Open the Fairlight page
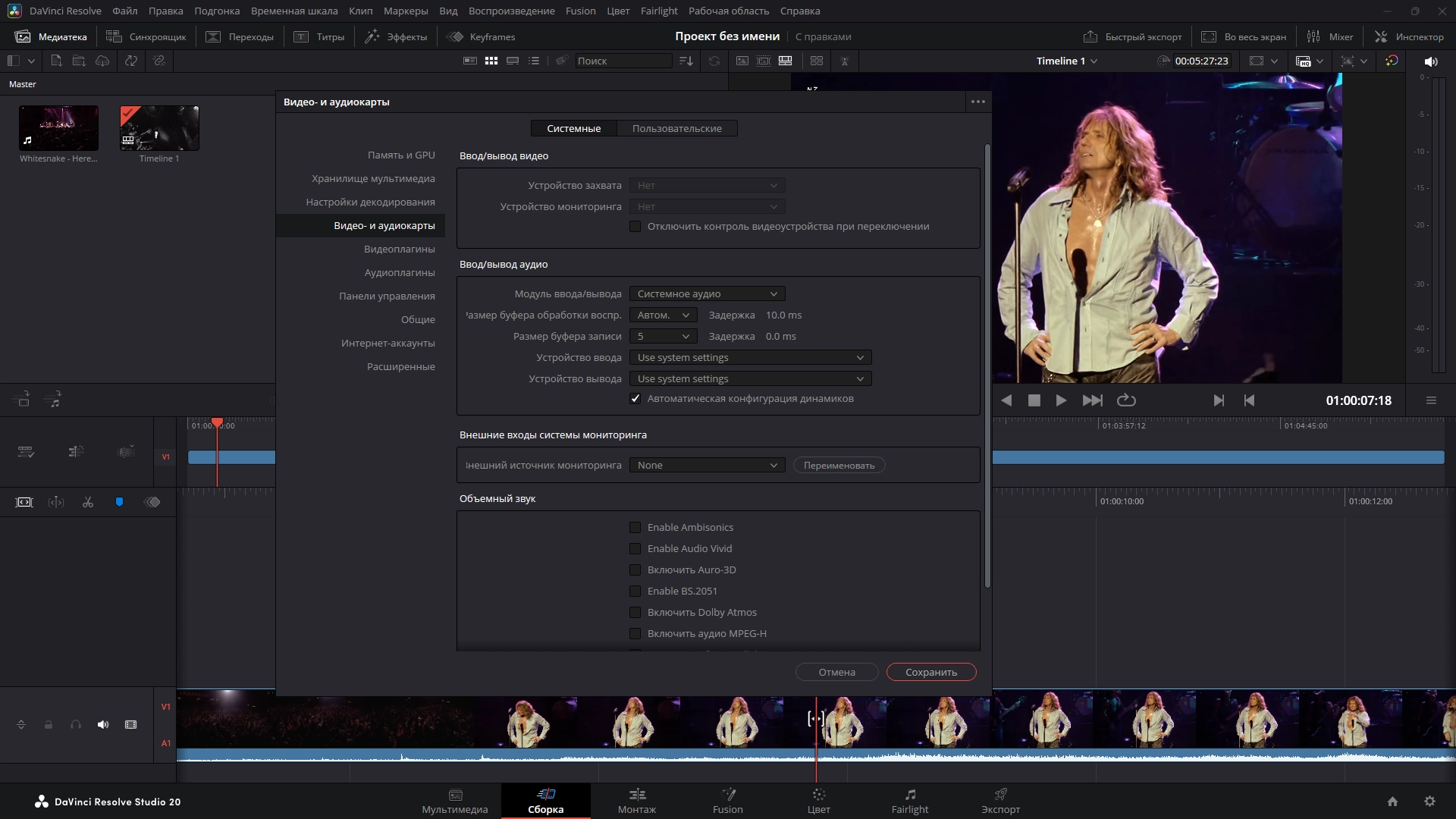This screenshot has height=819, width=1456. pyautogui.click(x=909, y=801)
